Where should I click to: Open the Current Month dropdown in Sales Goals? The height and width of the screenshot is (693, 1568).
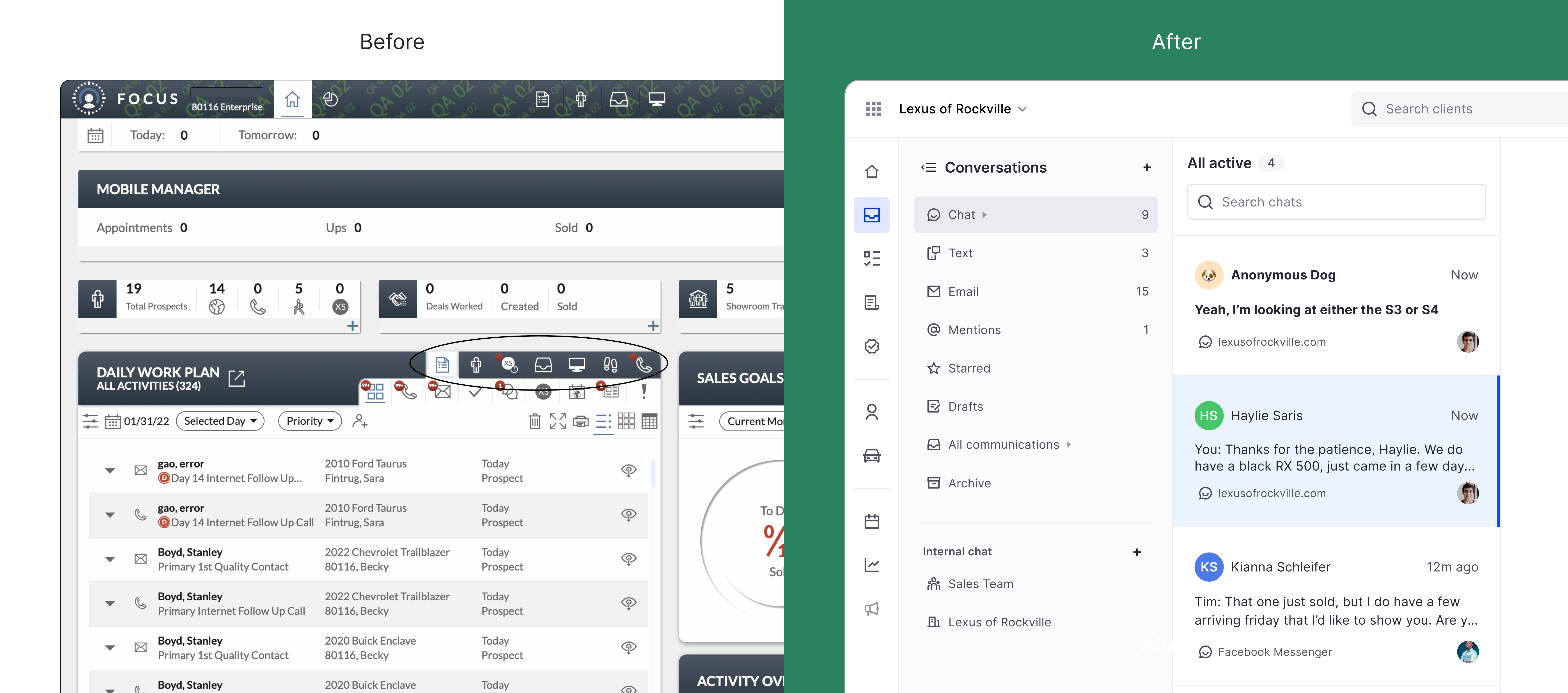coord(752,421)
